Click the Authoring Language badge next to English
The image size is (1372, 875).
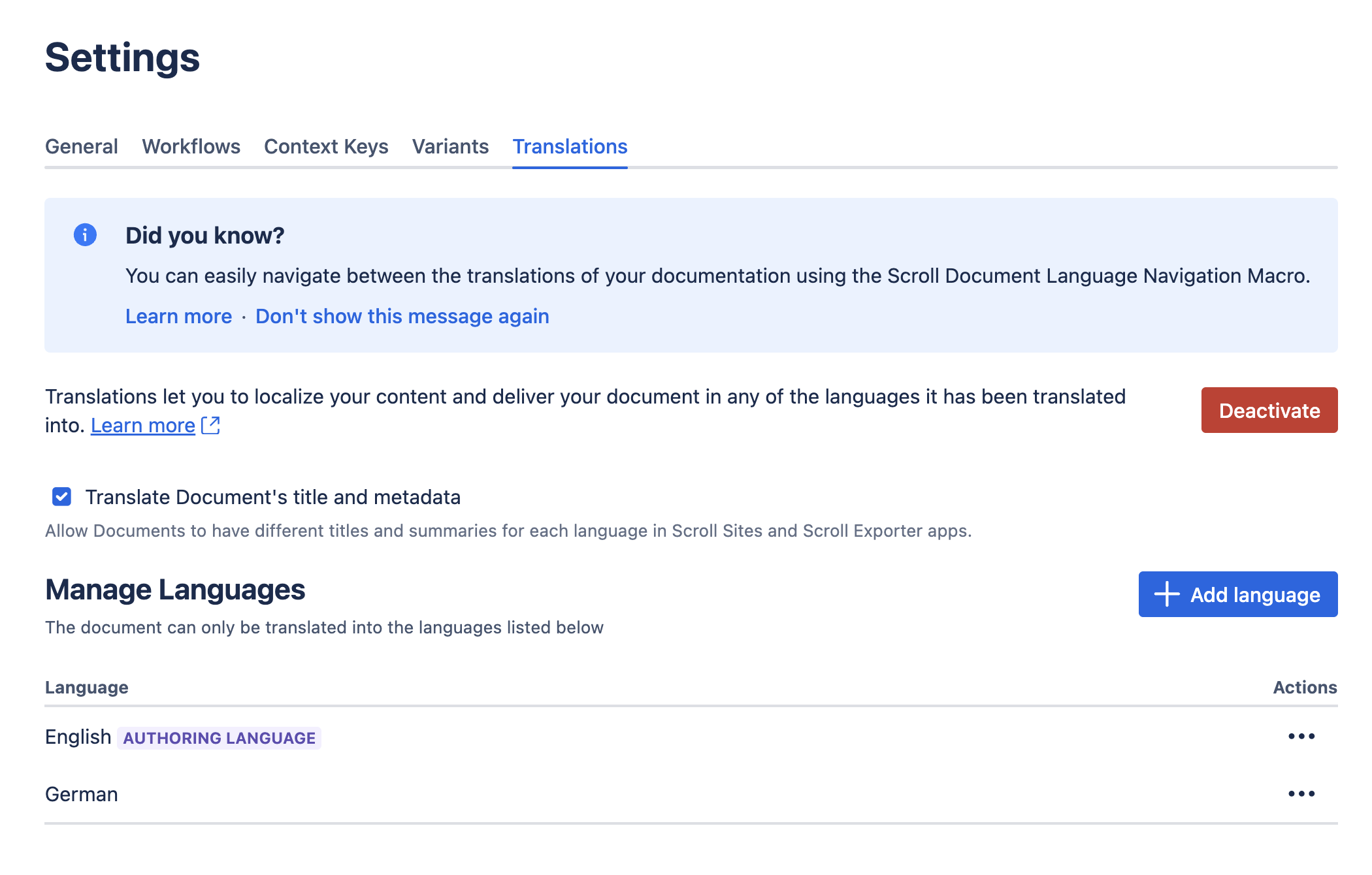(x=219, y=737)
